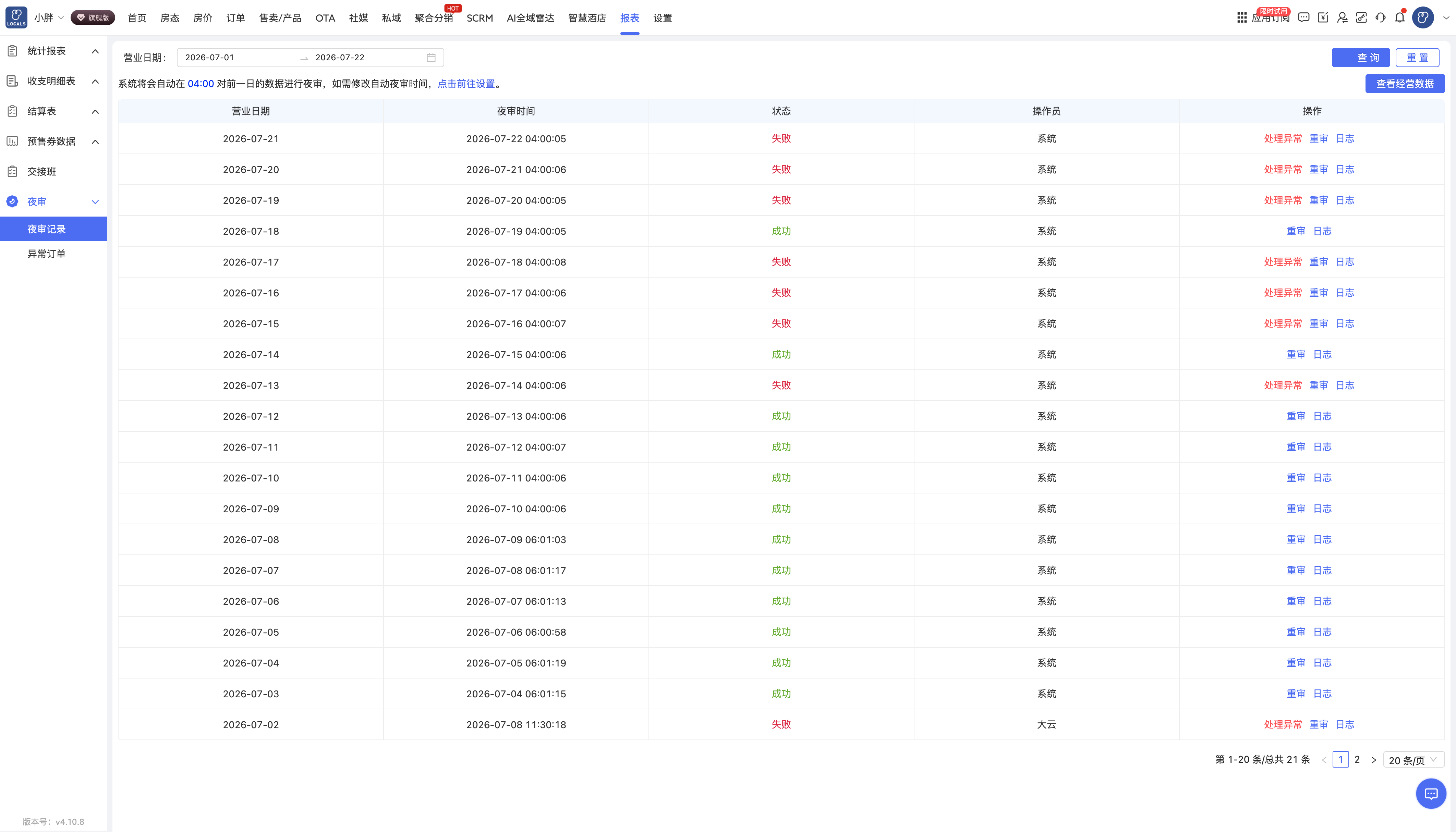Expand the 结算表 chevron

click(95, 111)
